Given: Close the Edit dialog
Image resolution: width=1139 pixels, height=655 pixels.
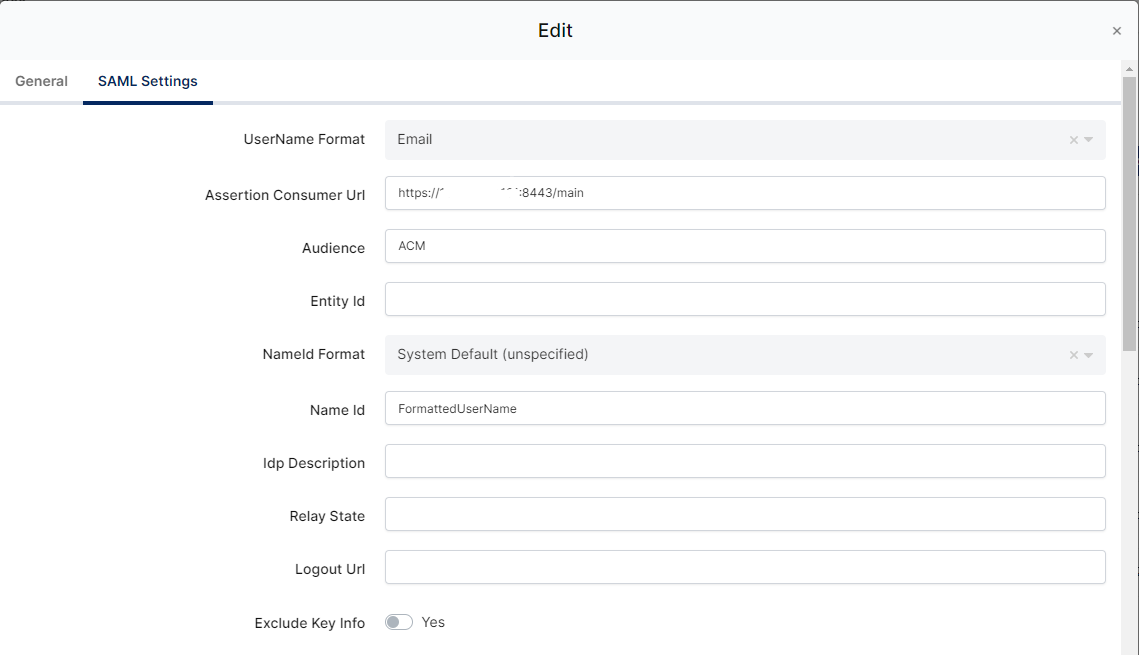Looking at the screenshot, I should [x=1116, y=31].
